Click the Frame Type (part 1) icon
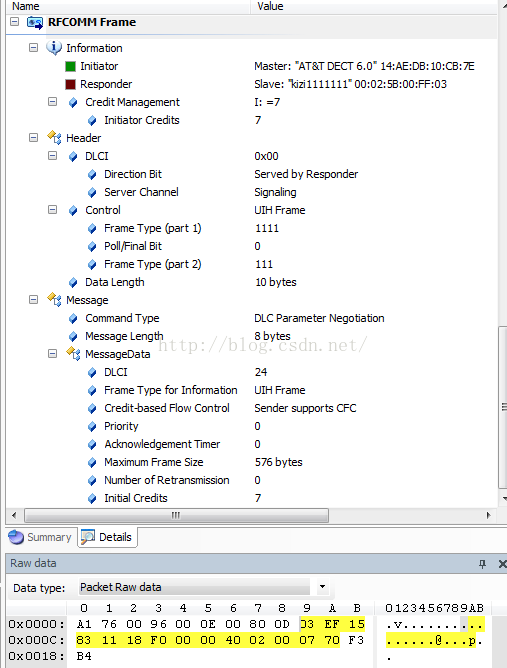The image size is (507, 668). pos(92,229)
